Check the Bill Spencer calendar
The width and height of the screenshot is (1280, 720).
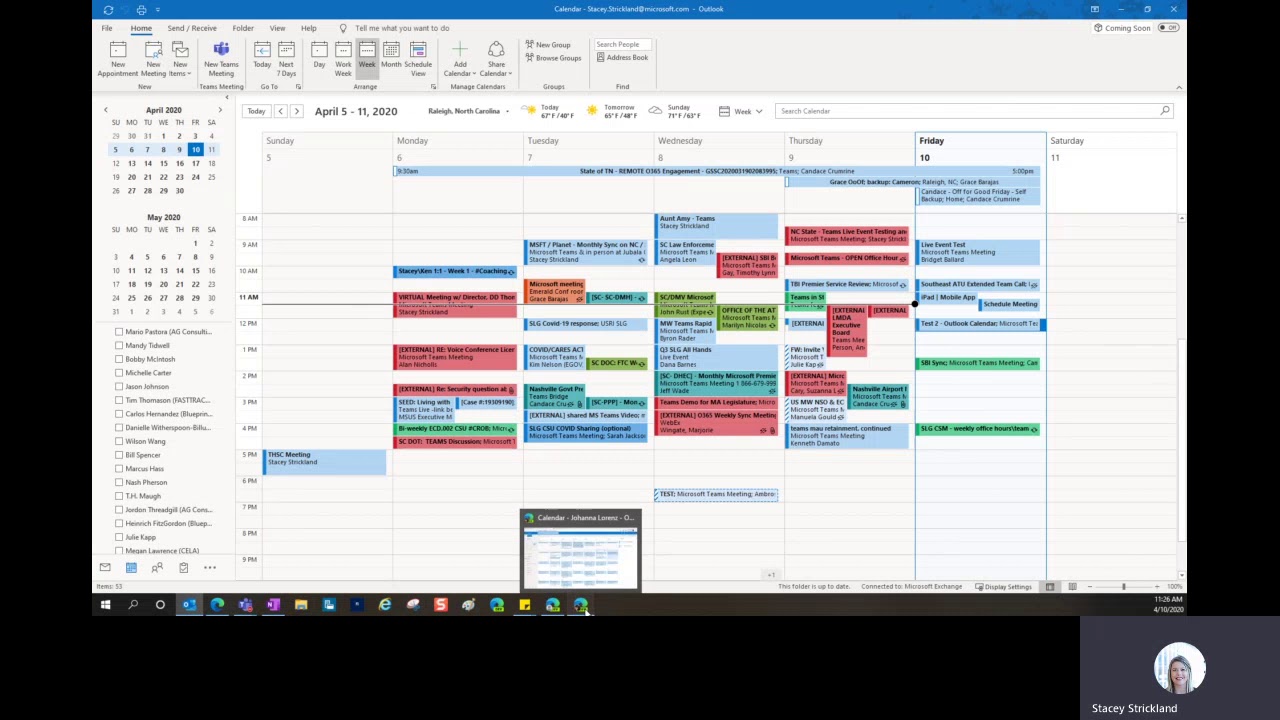point(119,455)
